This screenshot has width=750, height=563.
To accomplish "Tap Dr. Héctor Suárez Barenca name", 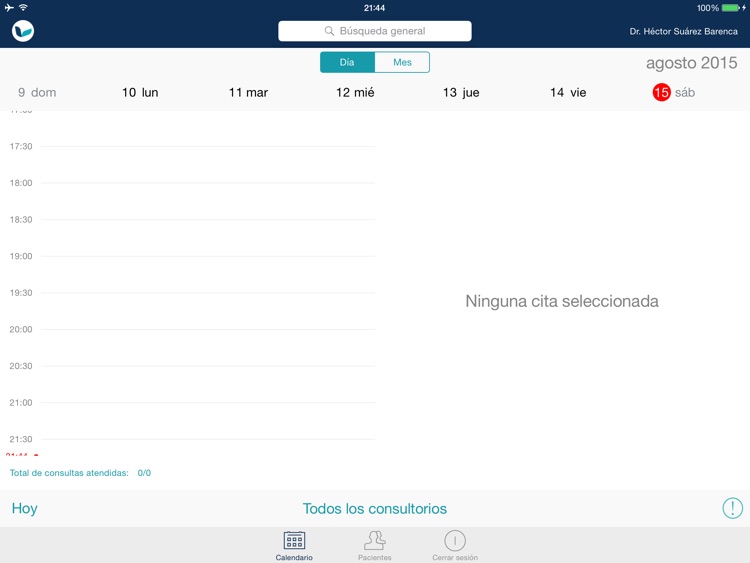I will 683,32.
